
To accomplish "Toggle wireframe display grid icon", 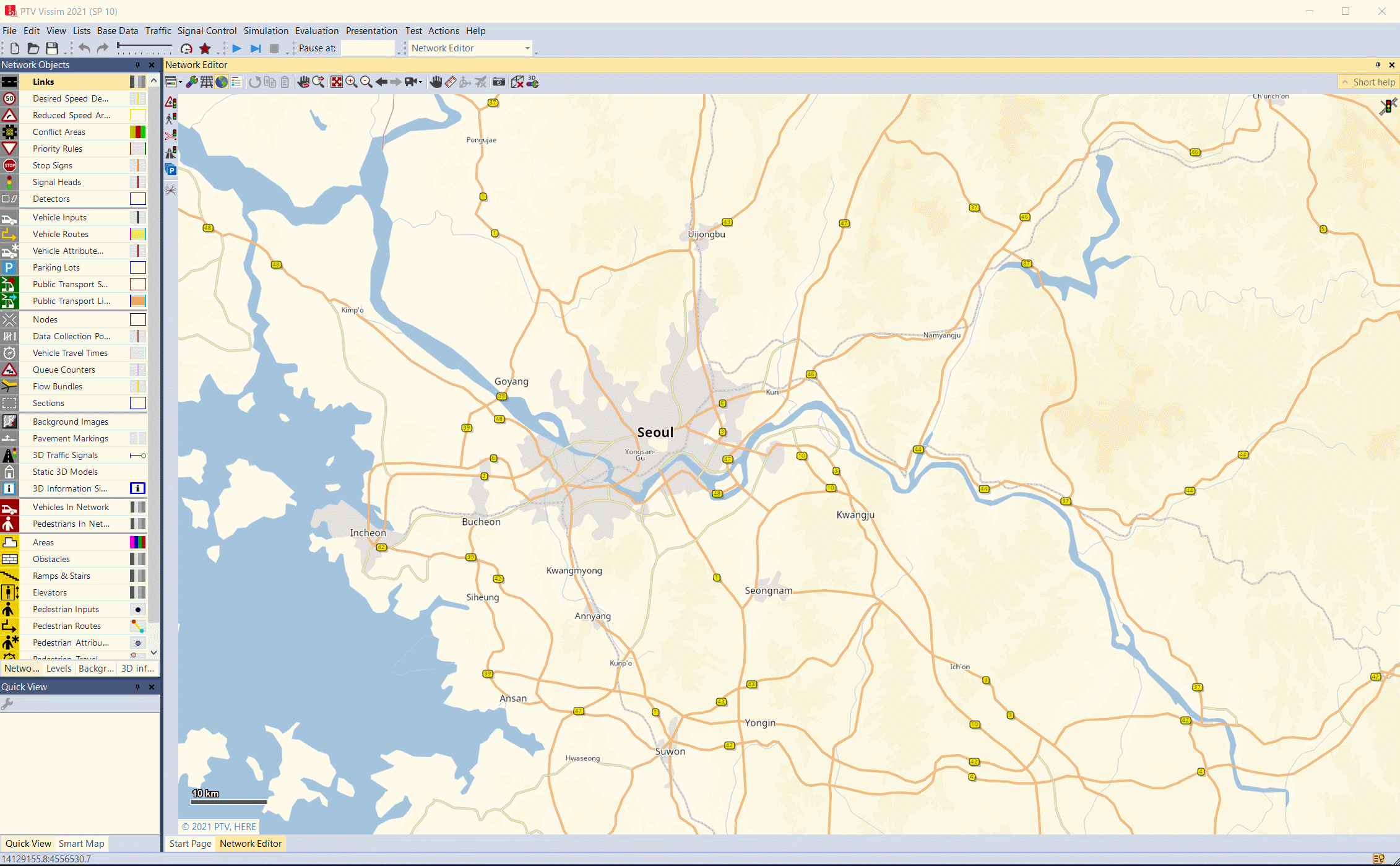I will [x=206, y=82].
